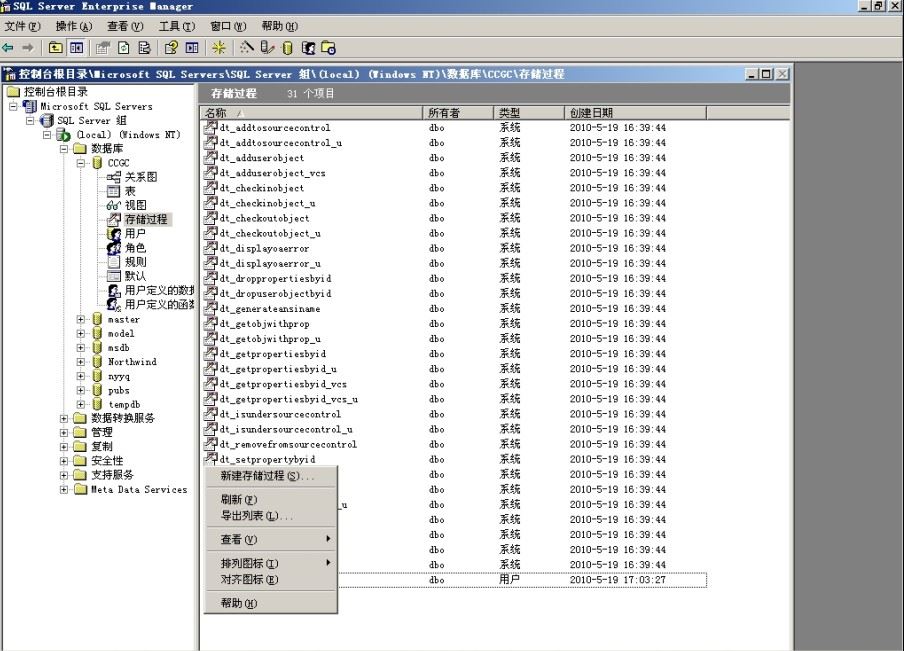
Task: Select the pubs database in the tree
Action: (118, 390)
